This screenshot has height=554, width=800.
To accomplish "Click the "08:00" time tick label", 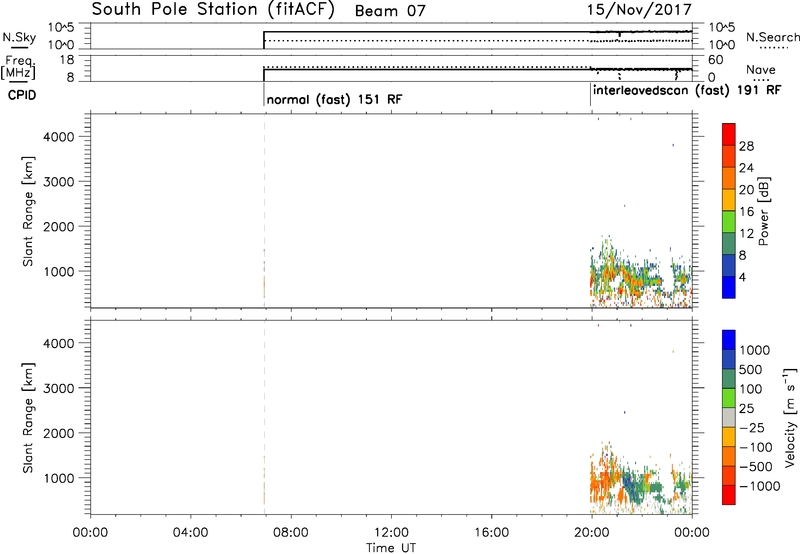I will pos(291,533).
